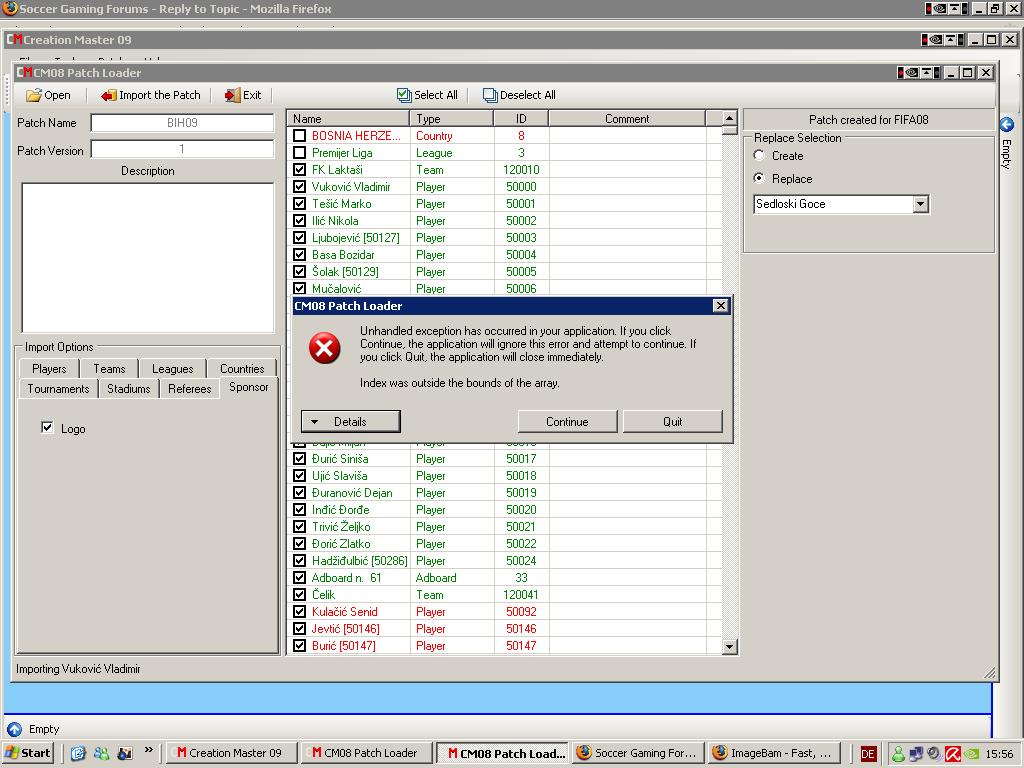
Task: Click the green NVIDIA tray icon
Action: click(x=972, y=754)
